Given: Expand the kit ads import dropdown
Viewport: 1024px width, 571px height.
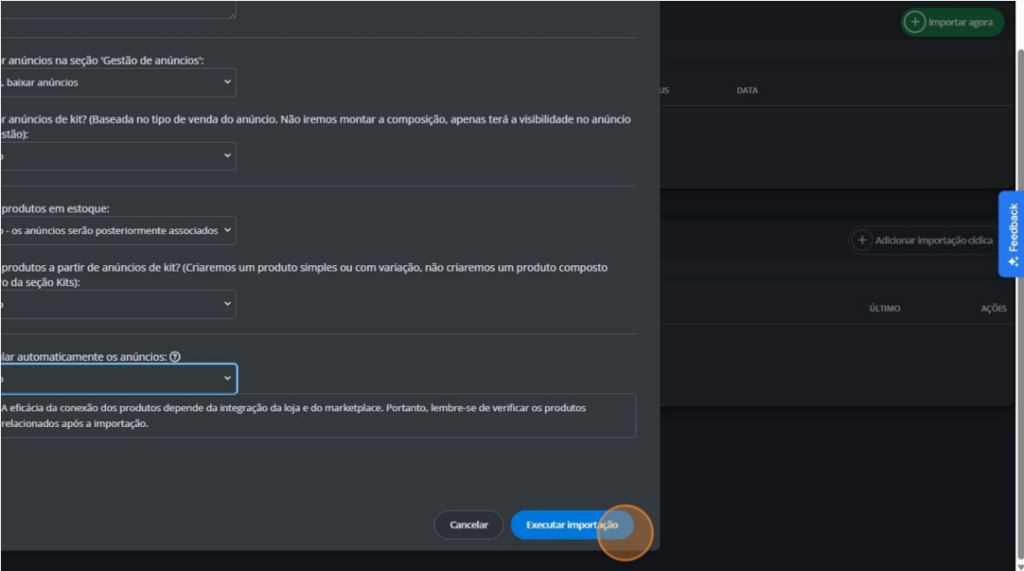Looking at the screenshot, I should (x=118, y=156).
